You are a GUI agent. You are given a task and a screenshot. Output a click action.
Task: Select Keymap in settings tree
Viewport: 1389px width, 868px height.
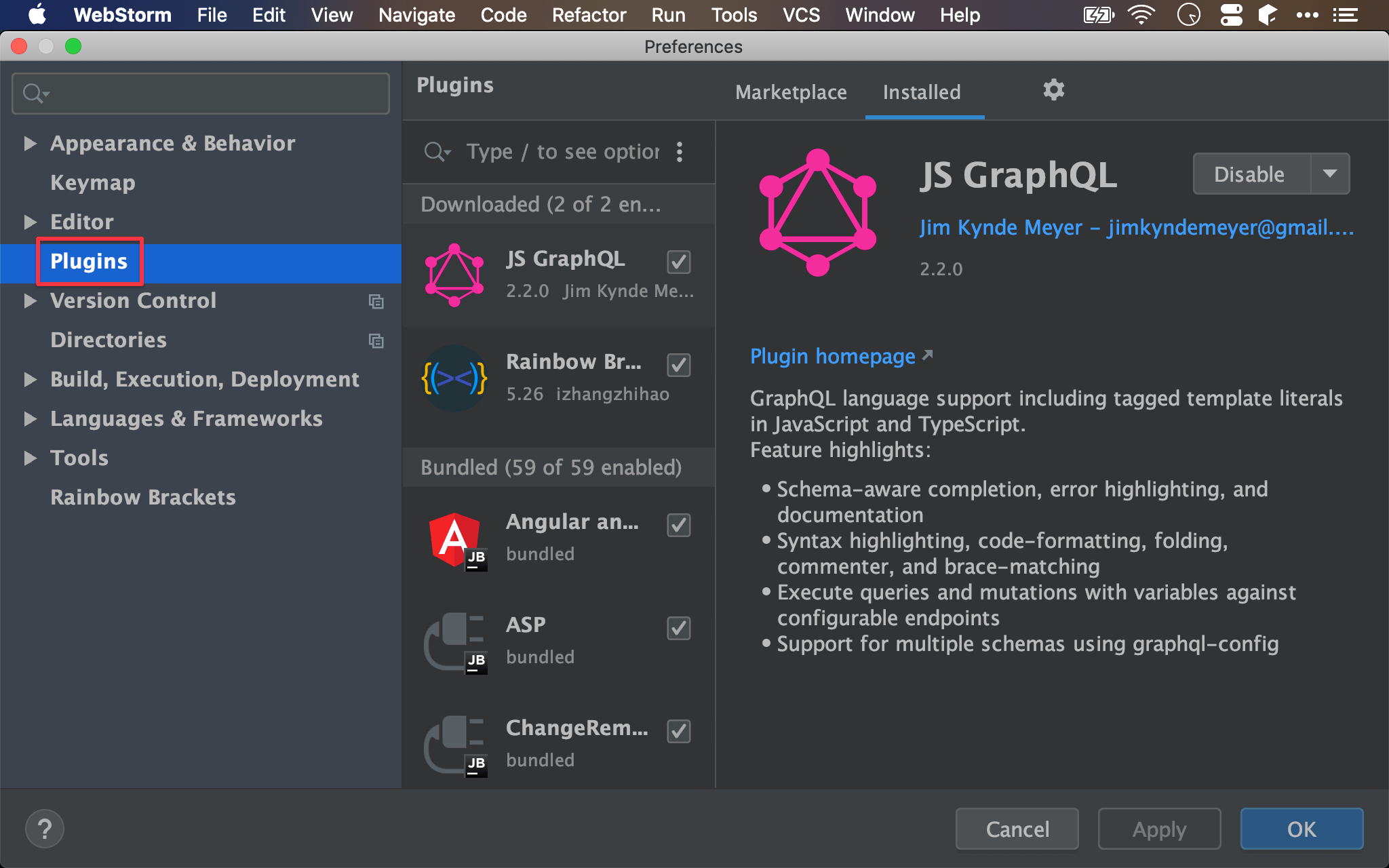click(x=93, y=182)
